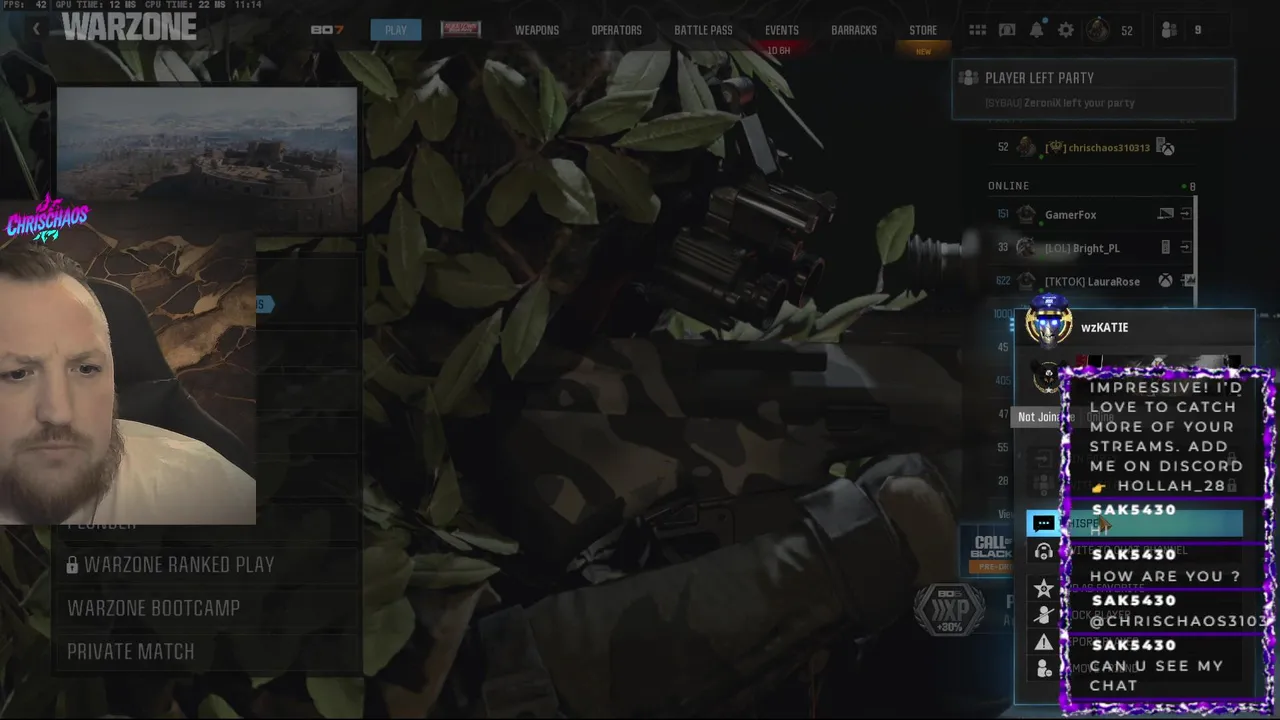Select GamerFox in the online friends list

click(x=1093, y=214)
